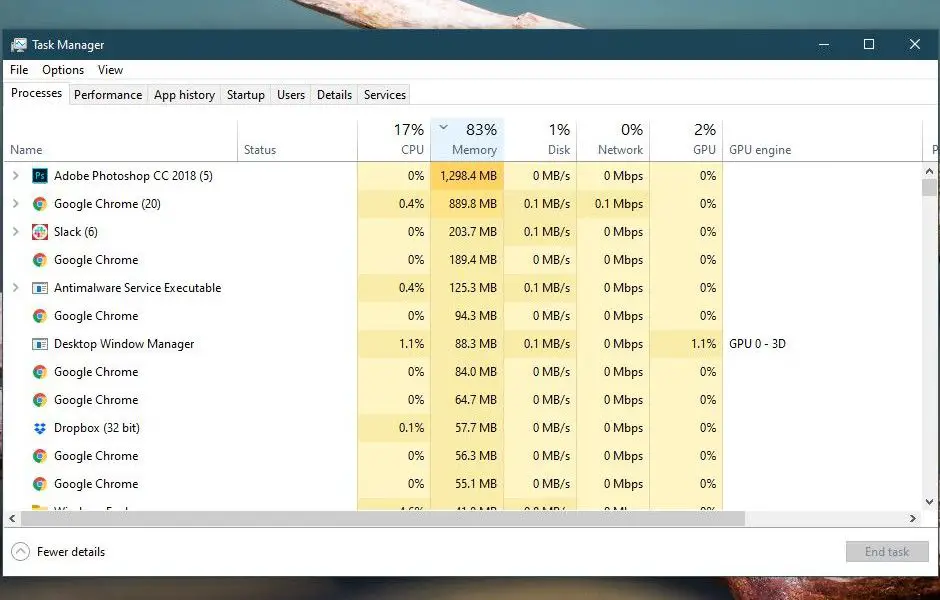Click the 0.1 Mbps network value

click(619, 204)
